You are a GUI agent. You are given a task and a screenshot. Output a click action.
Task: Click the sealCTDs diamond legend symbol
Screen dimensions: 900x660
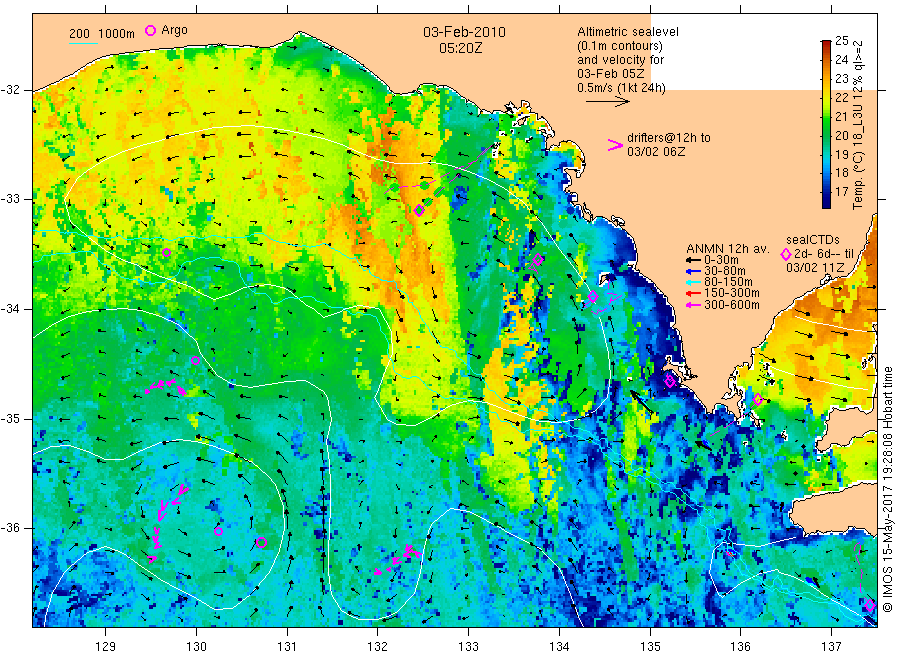coord(786,254)
